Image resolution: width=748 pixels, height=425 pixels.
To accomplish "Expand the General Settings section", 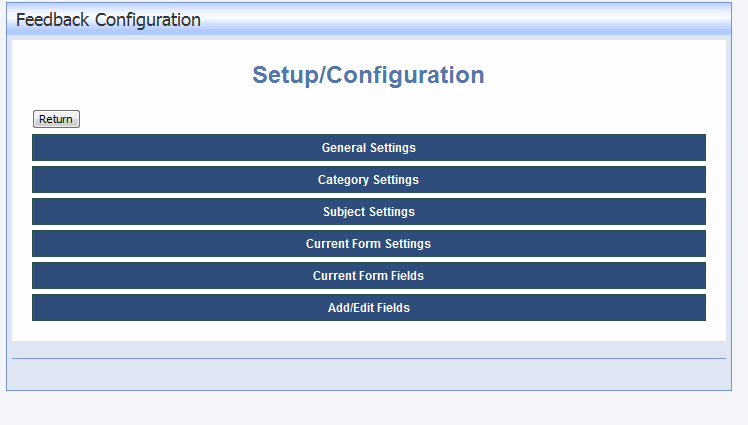I will (369, 147).
